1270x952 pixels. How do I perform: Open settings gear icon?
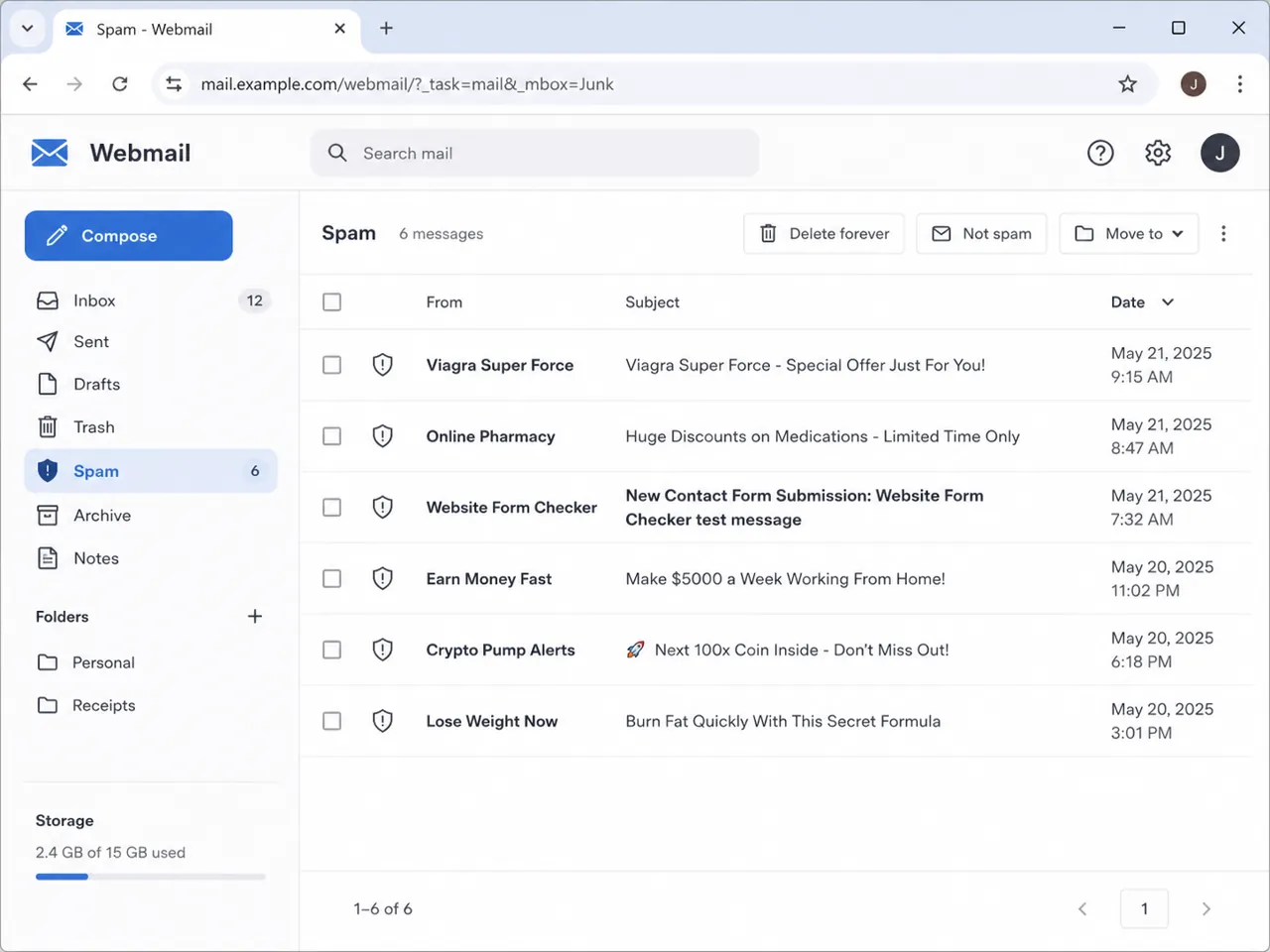coord(1158,153)
